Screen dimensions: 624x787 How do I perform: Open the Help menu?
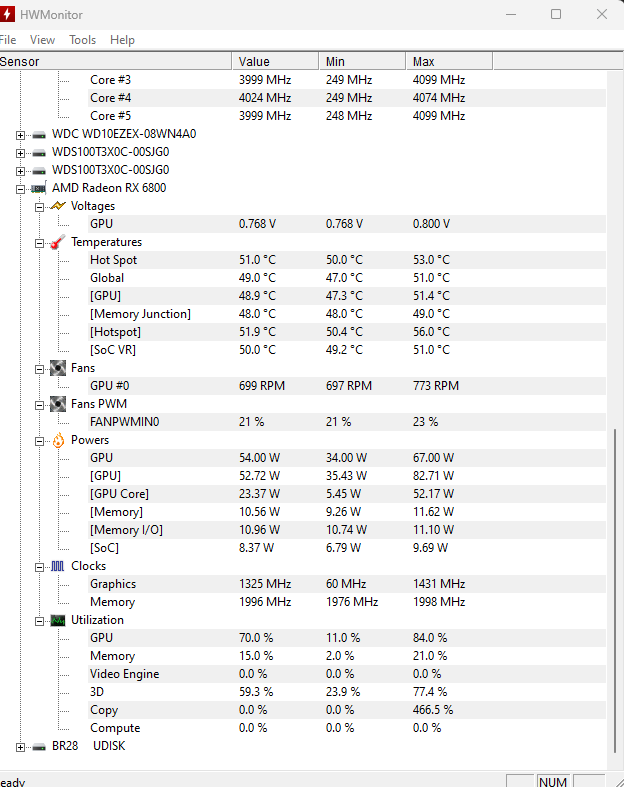122,40
